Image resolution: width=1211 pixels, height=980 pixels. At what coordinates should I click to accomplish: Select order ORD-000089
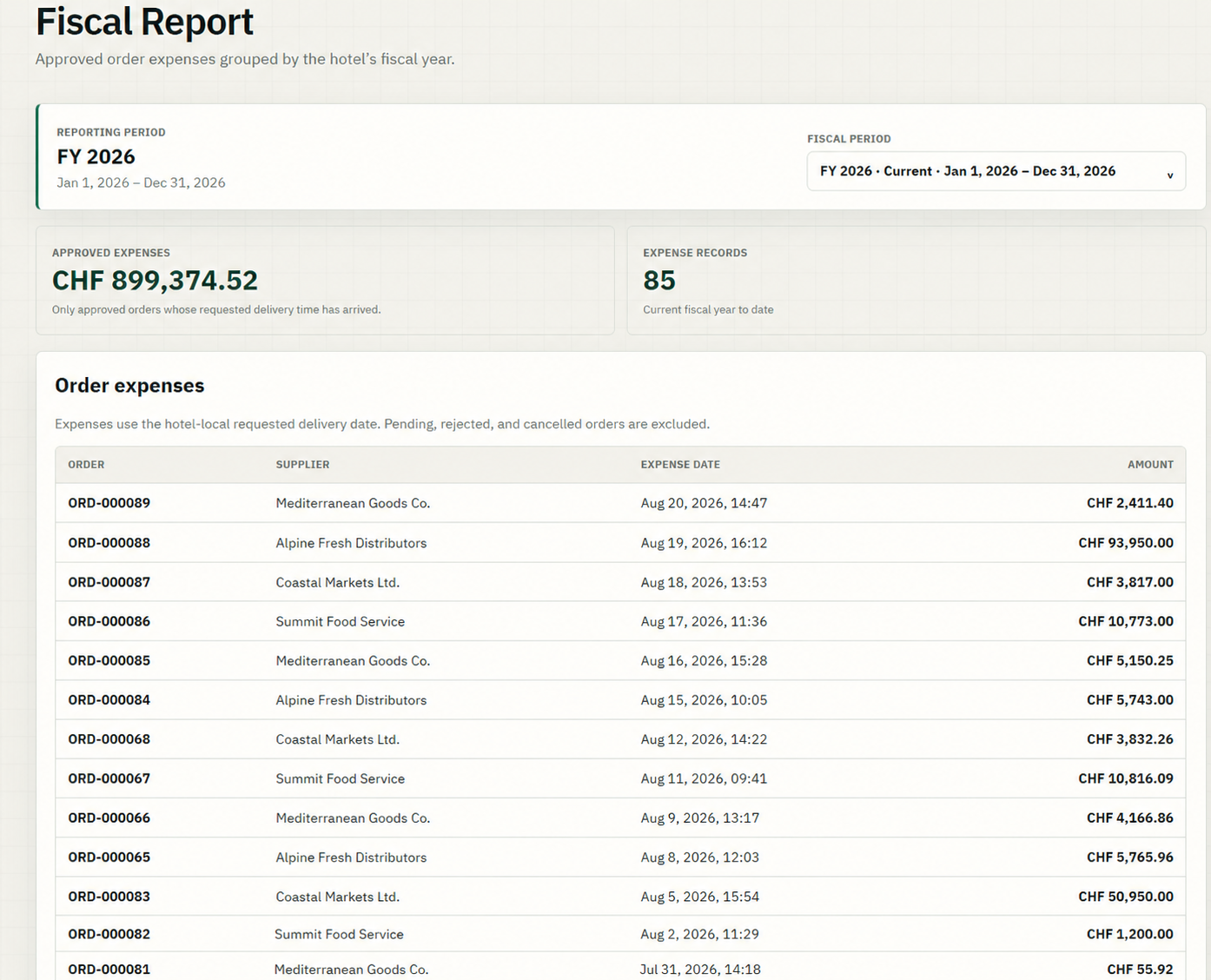point(109,503)
